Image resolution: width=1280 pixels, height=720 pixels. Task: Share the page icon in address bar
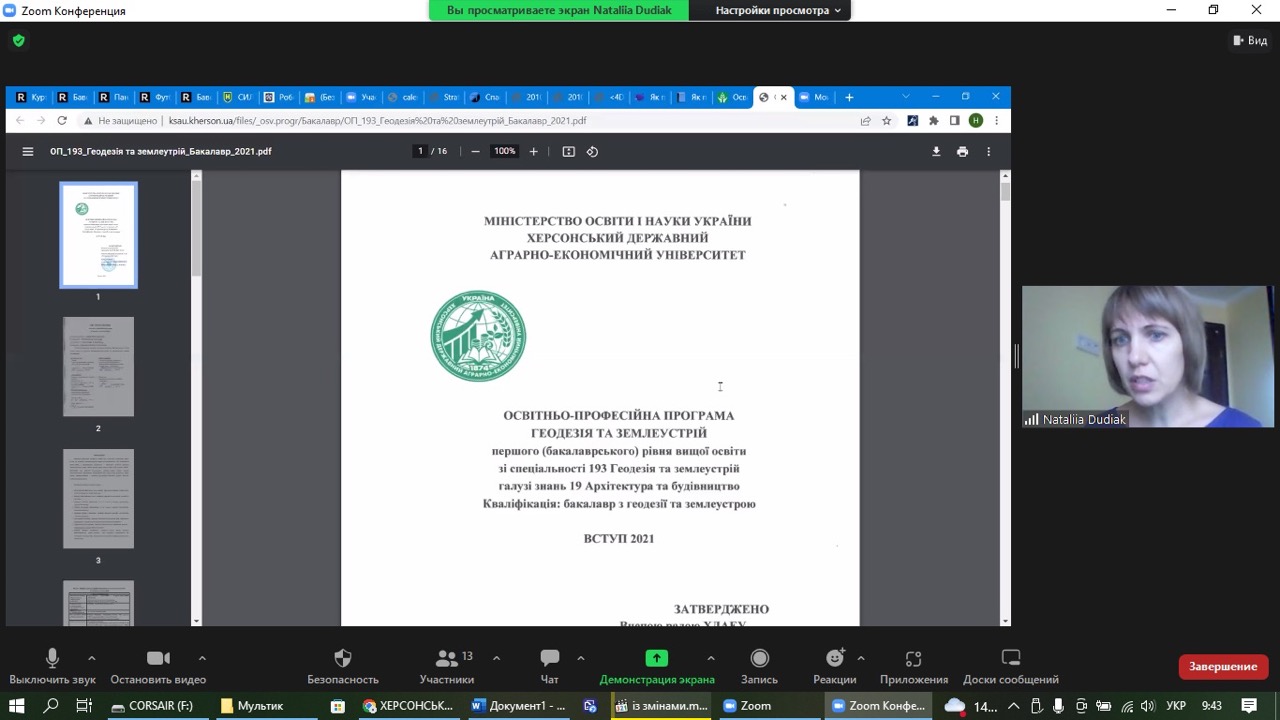click(865, 120)
